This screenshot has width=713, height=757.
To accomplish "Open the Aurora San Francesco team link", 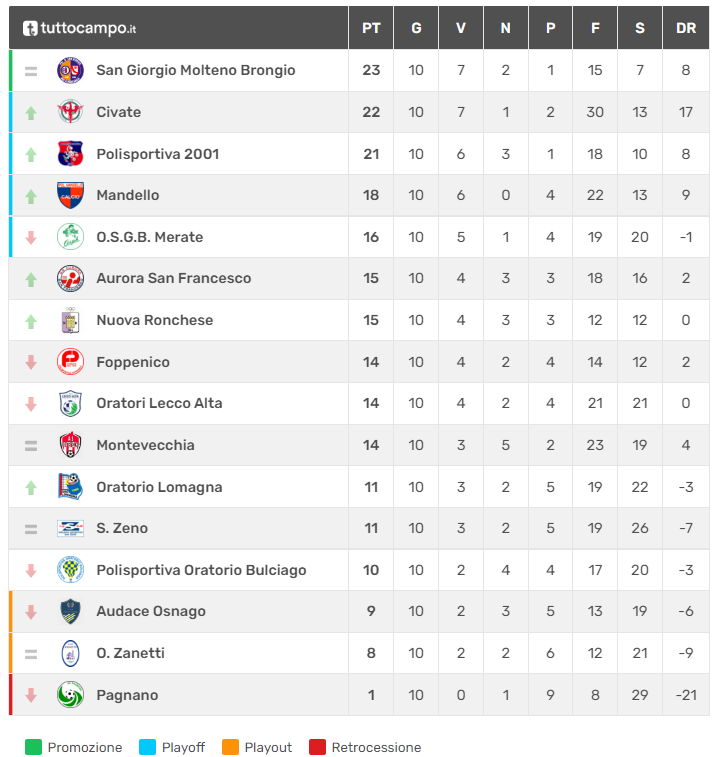I will (x=173, y=278).
